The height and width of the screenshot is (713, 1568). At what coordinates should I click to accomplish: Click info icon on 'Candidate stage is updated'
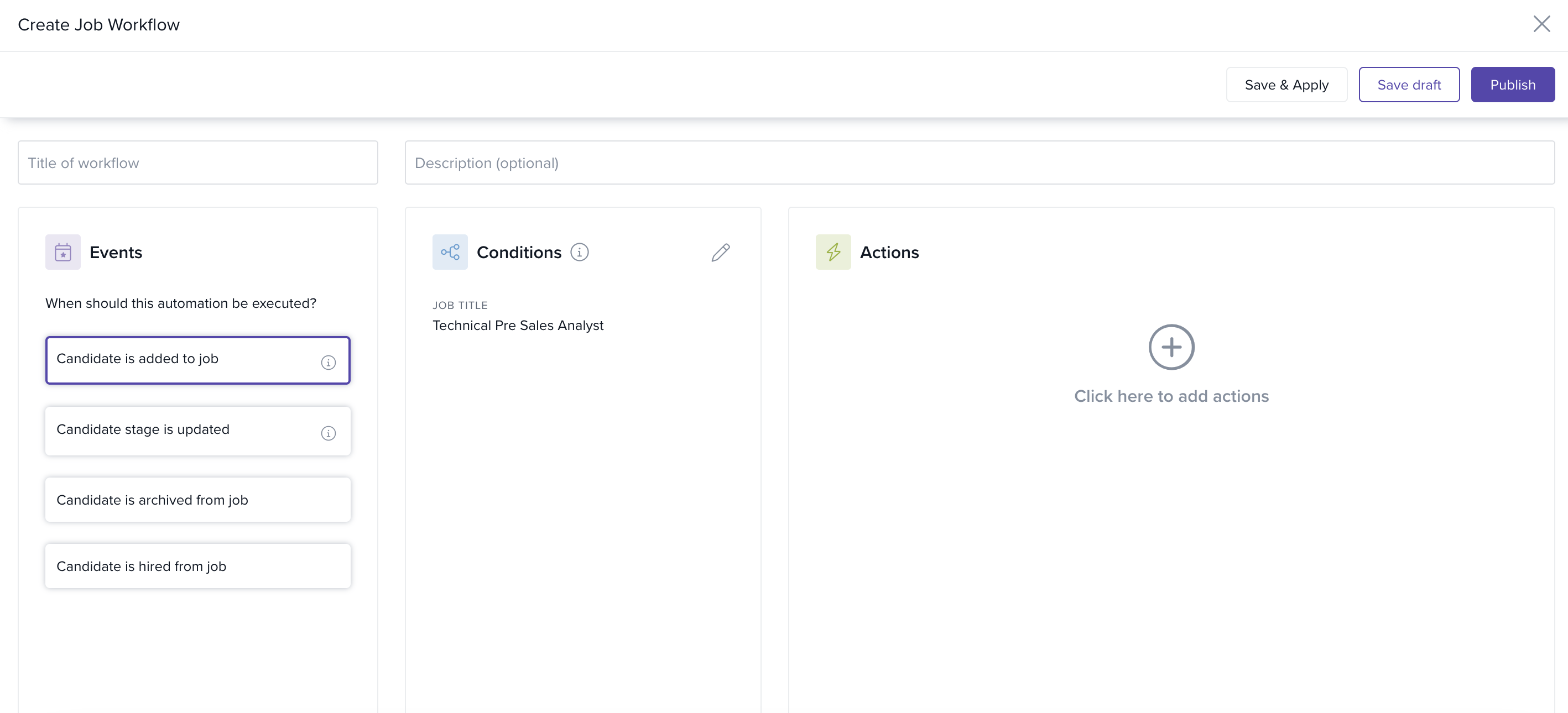(328, 433)
